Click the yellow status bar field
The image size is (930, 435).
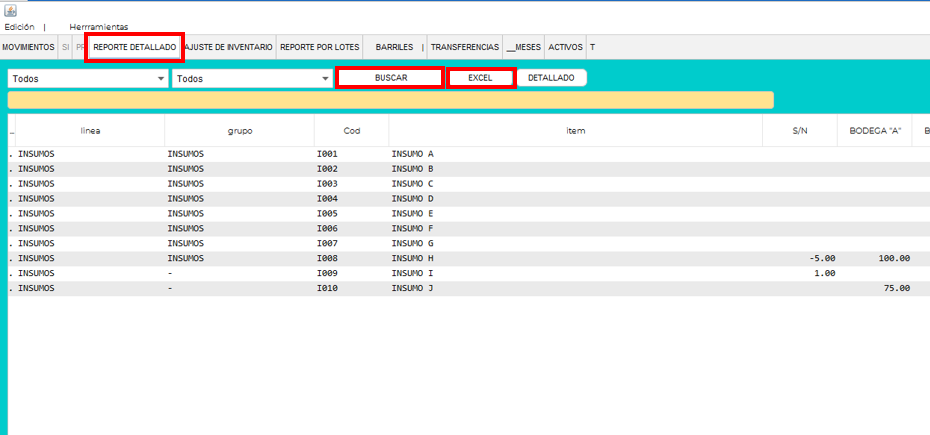coord(390,100)
